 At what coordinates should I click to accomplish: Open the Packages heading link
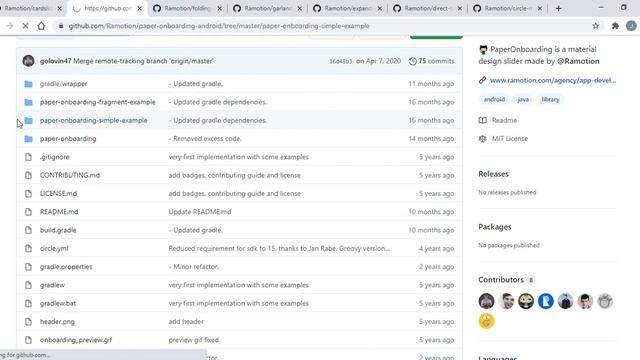click(495, 227)
